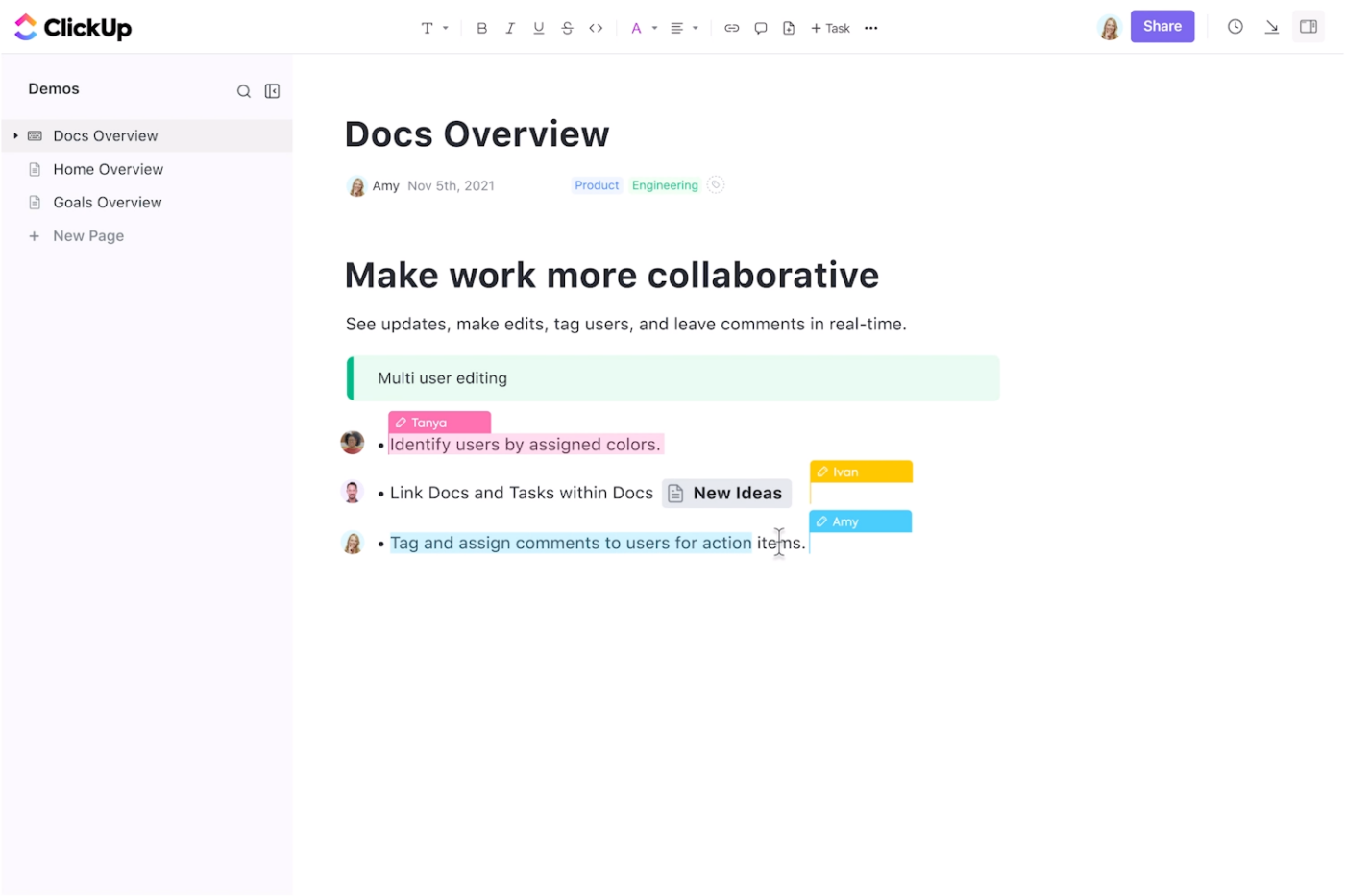Open the New Ideas linked doc
This screenshot has height=896, width=1345.
pyautogui.click(x=726, y=493)
